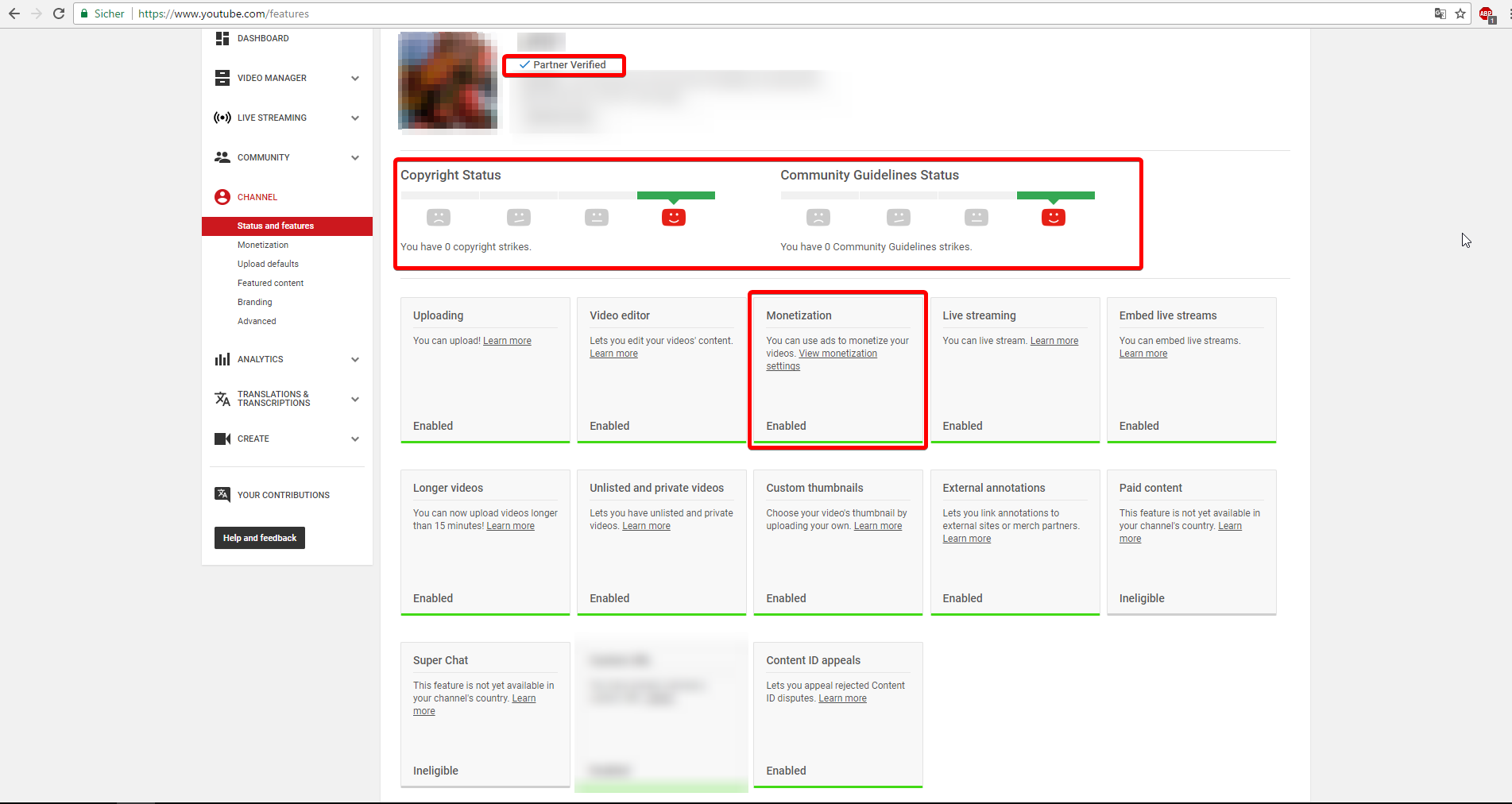Click the green Community Guidelines status bar segment
The width and height of the screenshot is (1512, 804).
pos(1055,195)
